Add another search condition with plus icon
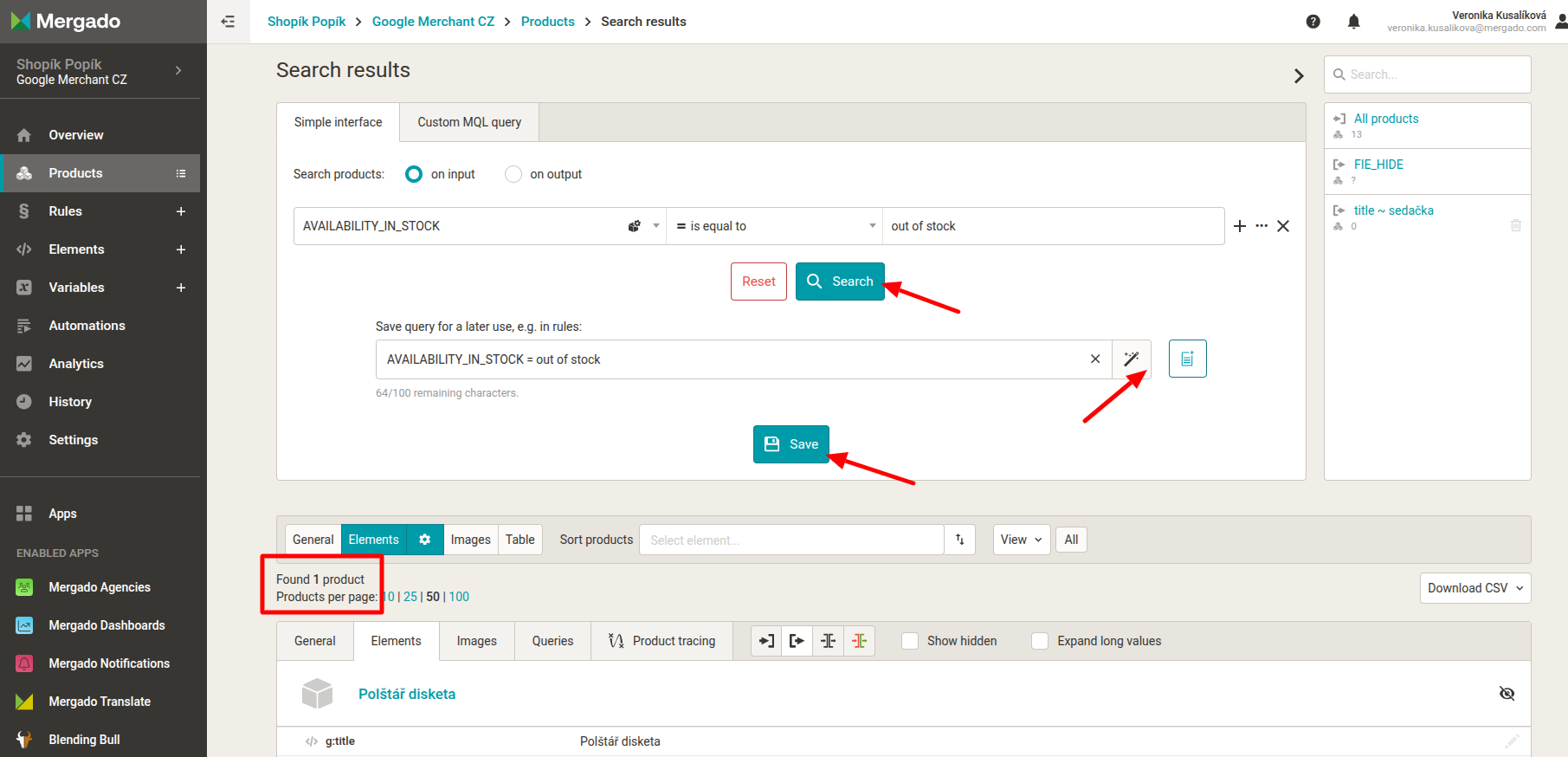The image size is (1568, 757). click(1240, 226)
